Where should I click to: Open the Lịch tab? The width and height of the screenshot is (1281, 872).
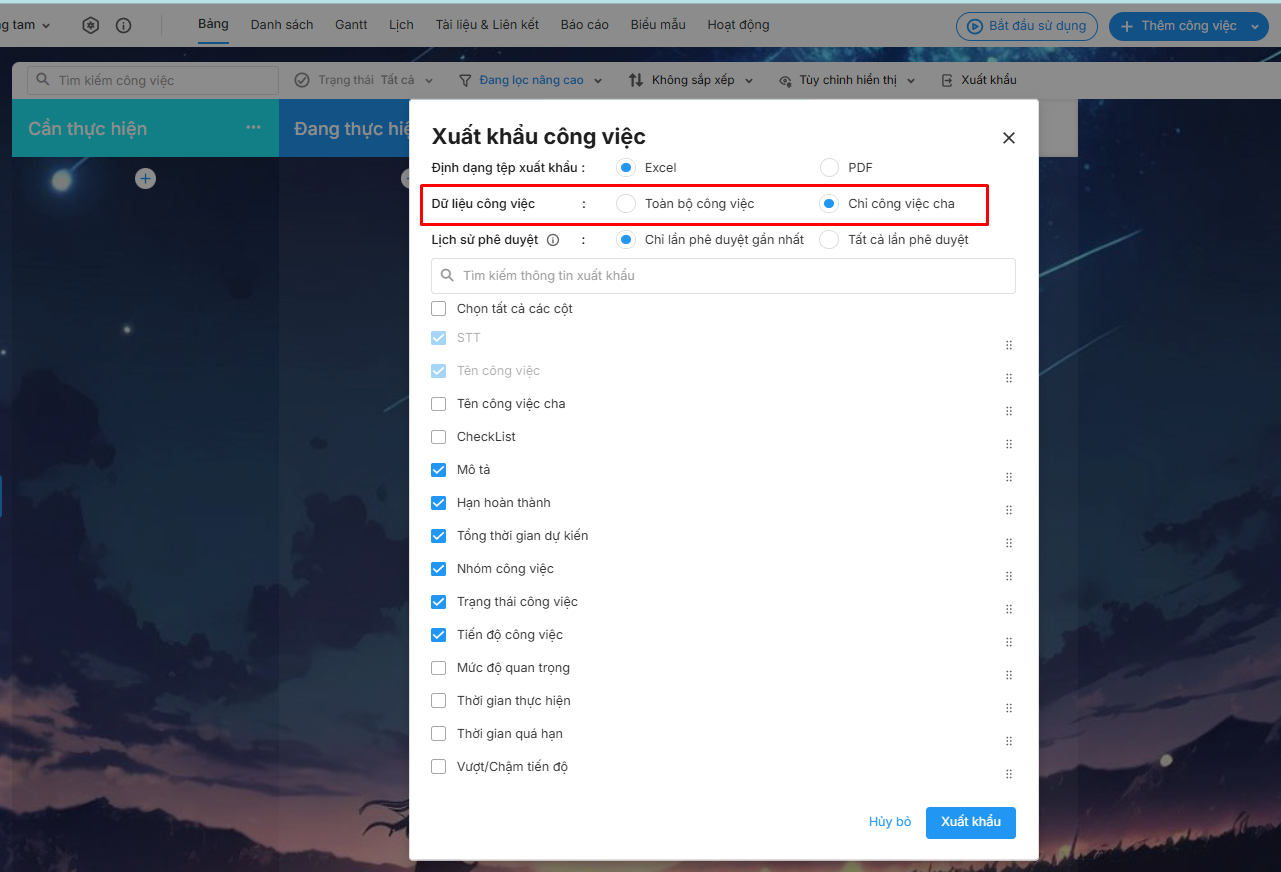[401, 25]
